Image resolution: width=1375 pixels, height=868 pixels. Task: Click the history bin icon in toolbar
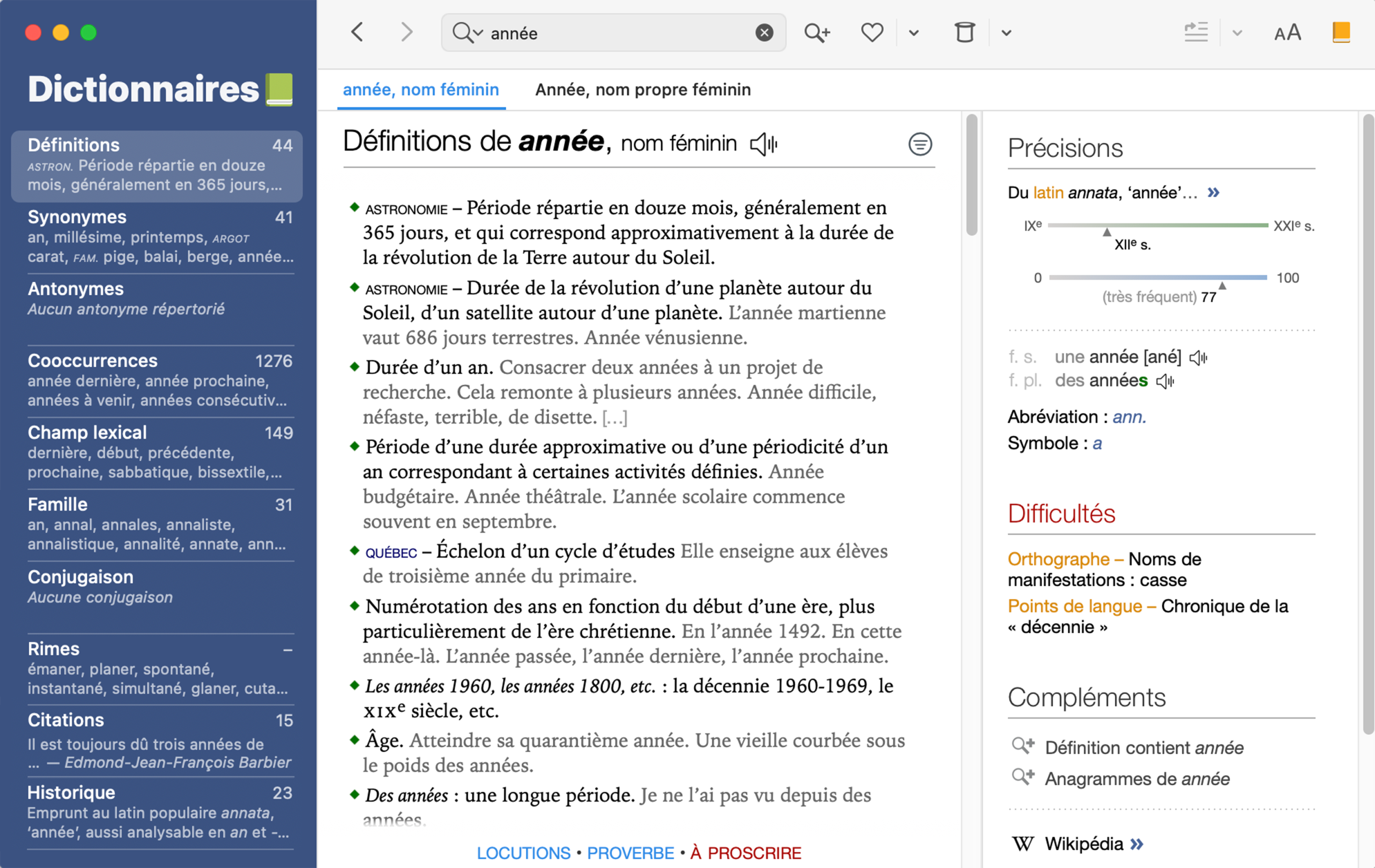(964, 32)
